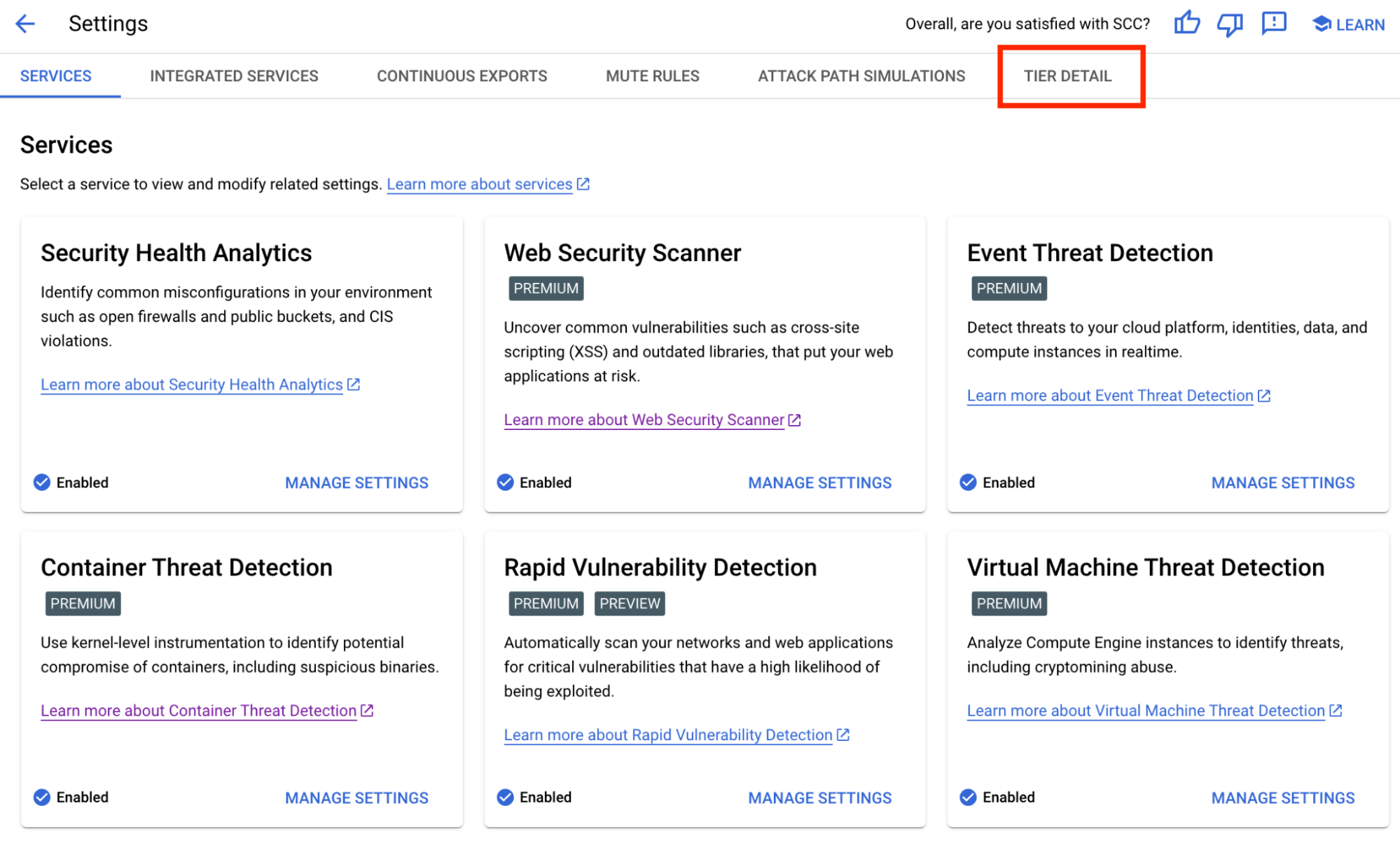
Task: Click the thumbs down satisfaction icon
Action: [x=1229, y=25]
